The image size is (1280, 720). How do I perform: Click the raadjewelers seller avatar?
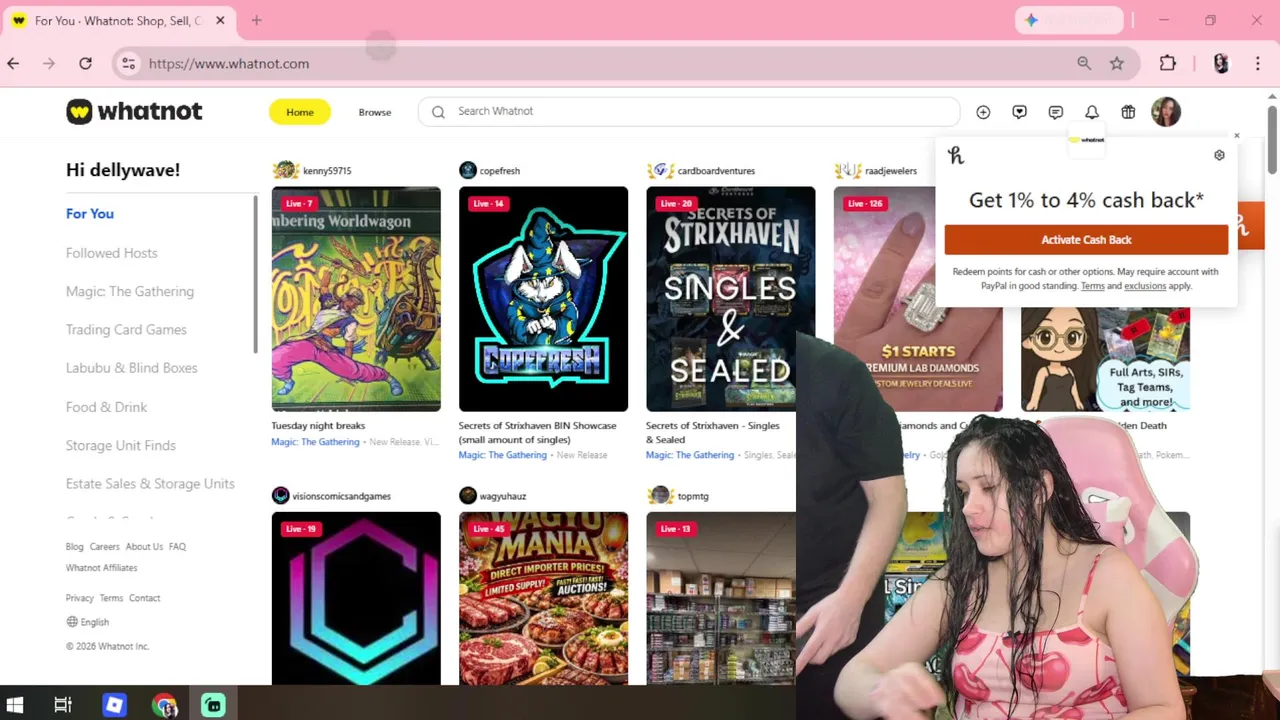[x=847, y=170]
